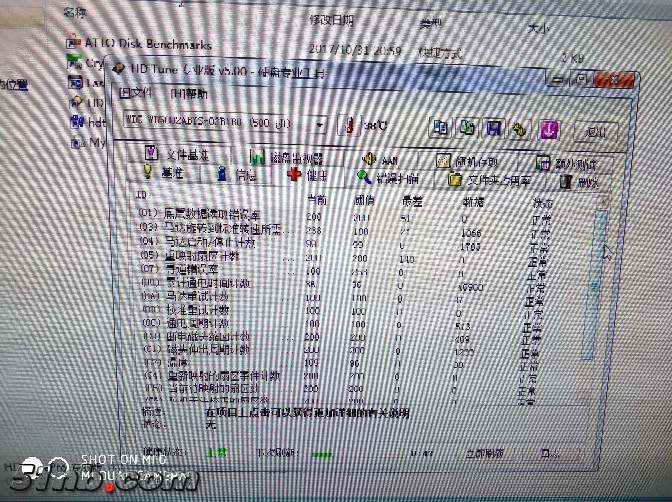Click the 健康 red cross icon

point(294,174)
